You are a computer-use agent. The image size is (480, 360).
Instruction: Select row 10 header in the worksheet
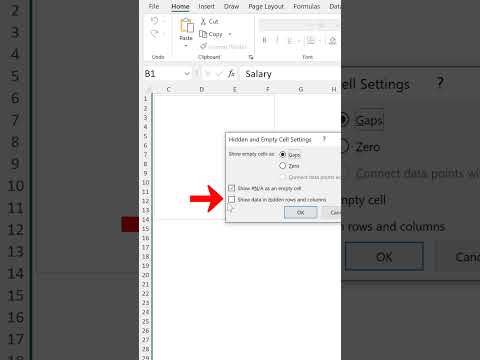coord(146,182)
